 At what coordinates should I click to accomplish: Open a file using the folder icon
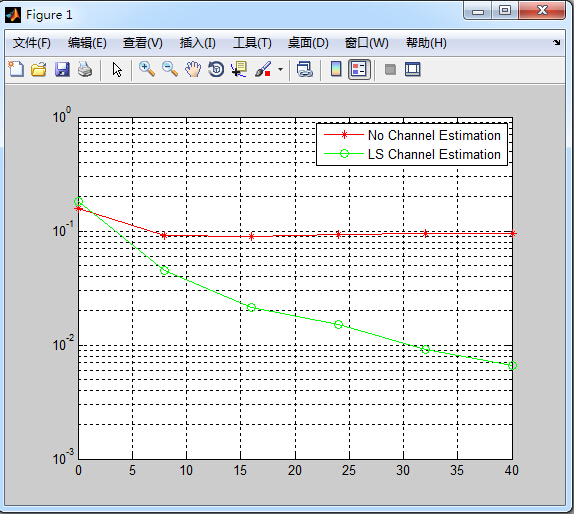[39, 69]
